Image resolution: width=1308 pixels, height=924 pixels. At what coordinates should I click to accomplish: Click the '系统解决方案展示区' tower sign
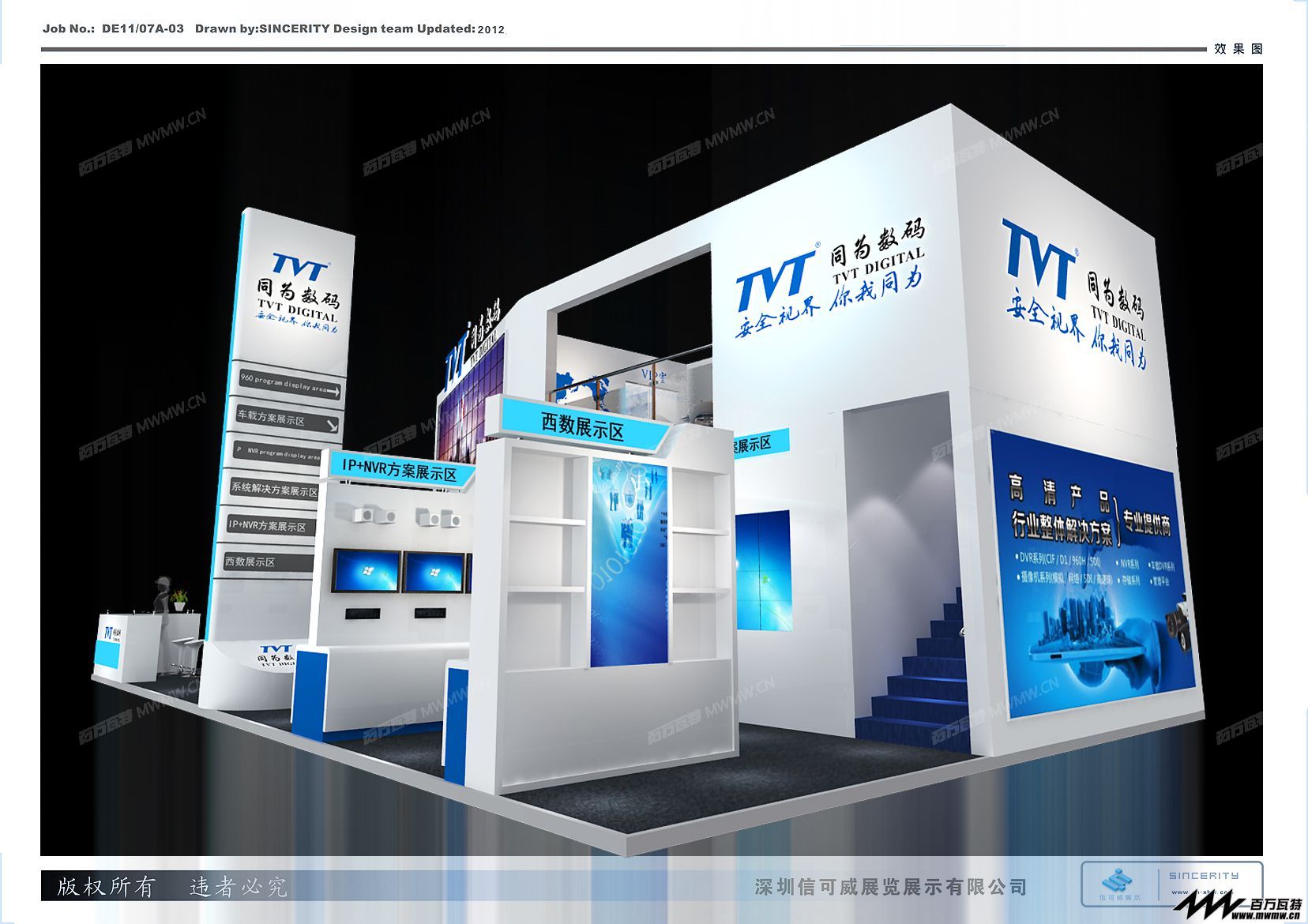(x=273, y=488)
